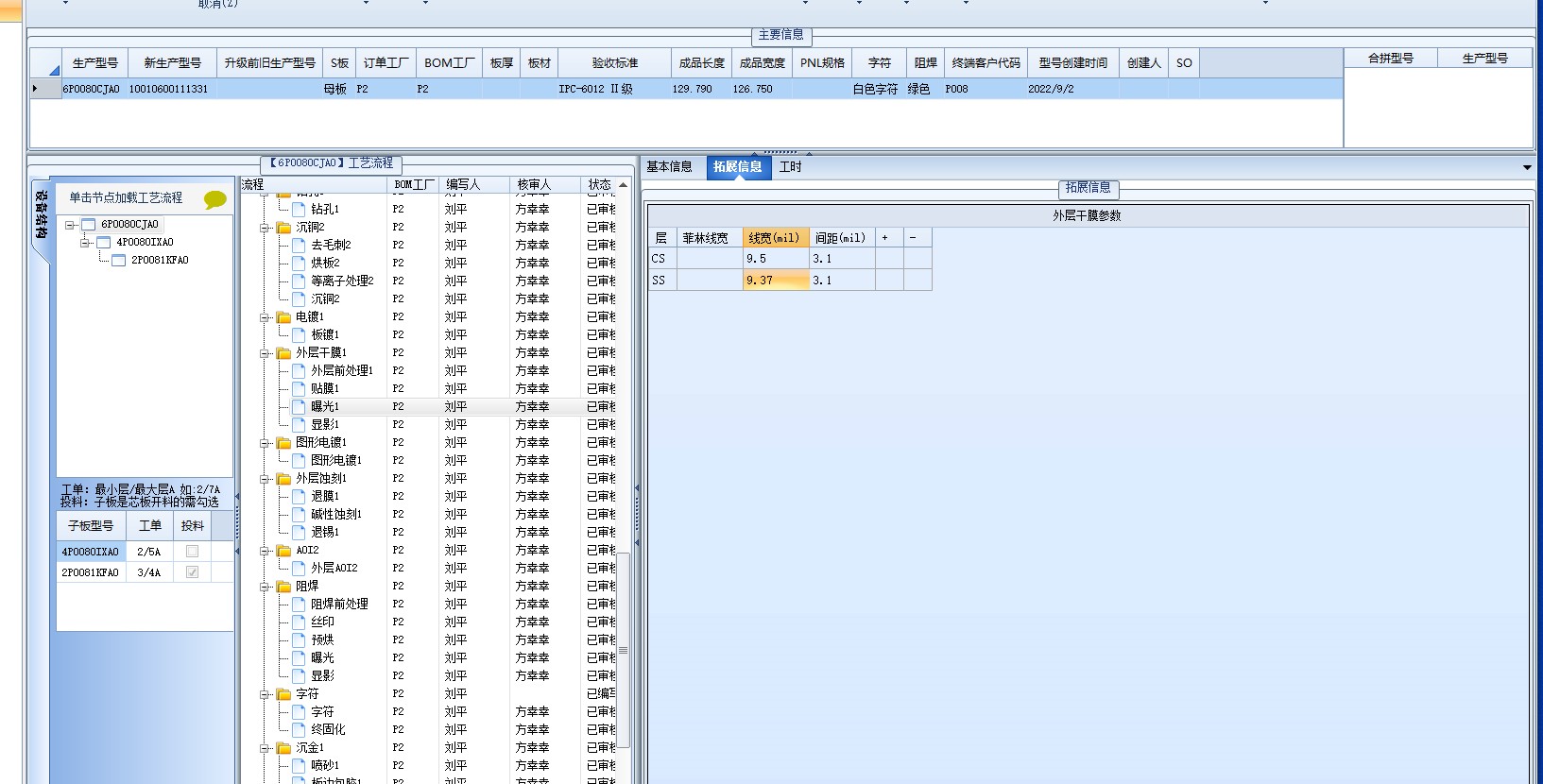Click the IPC-6012 II级 cell
This screenshot has height=784, width=1543.
[614, 89]
